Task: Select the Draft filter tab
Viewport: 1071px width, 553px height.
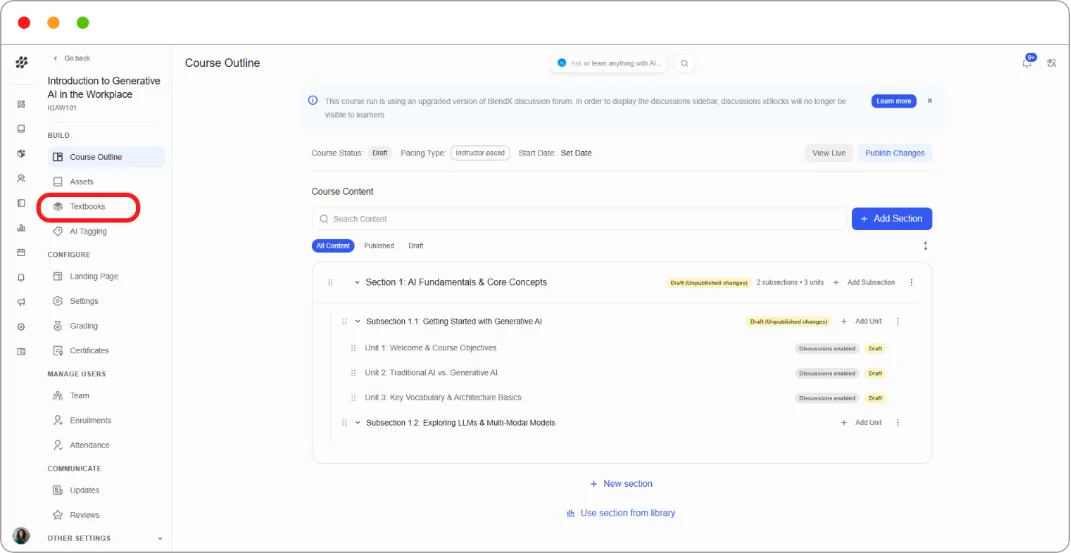Action: (416, 246)
